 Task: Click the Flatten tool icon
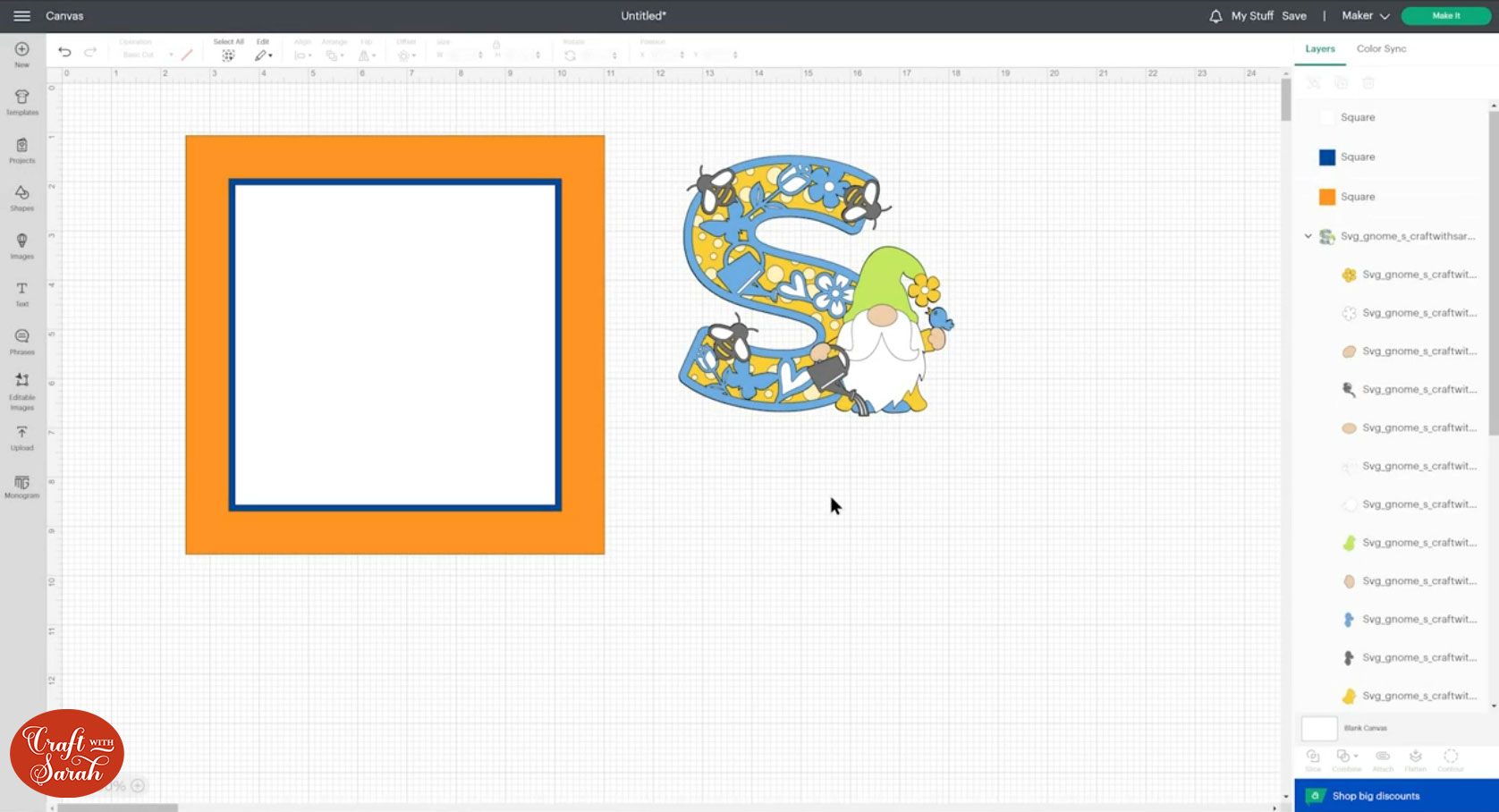tap(1415, 760)
